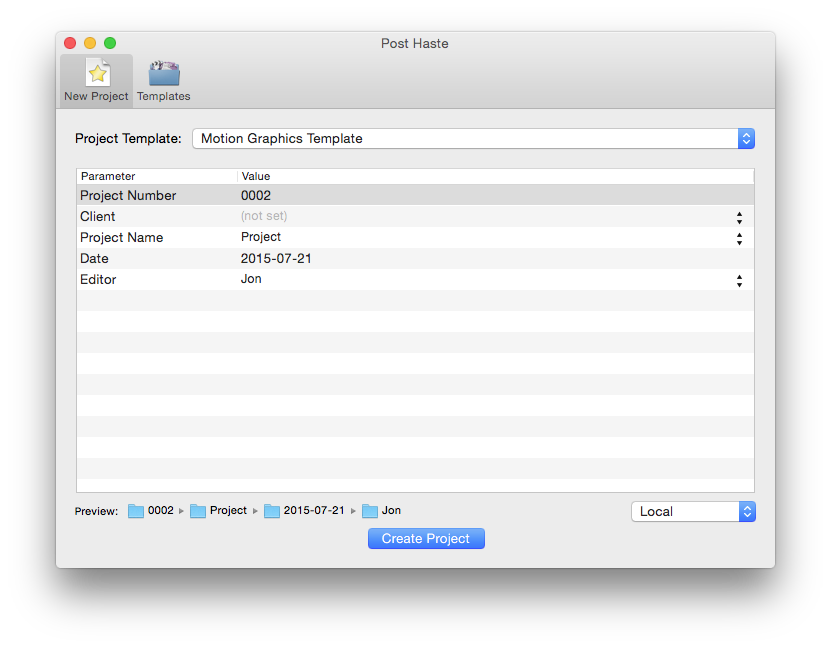Click the New Project star icon
The width and height of the screenshot is (831, 648).
[x=96, y=73]
